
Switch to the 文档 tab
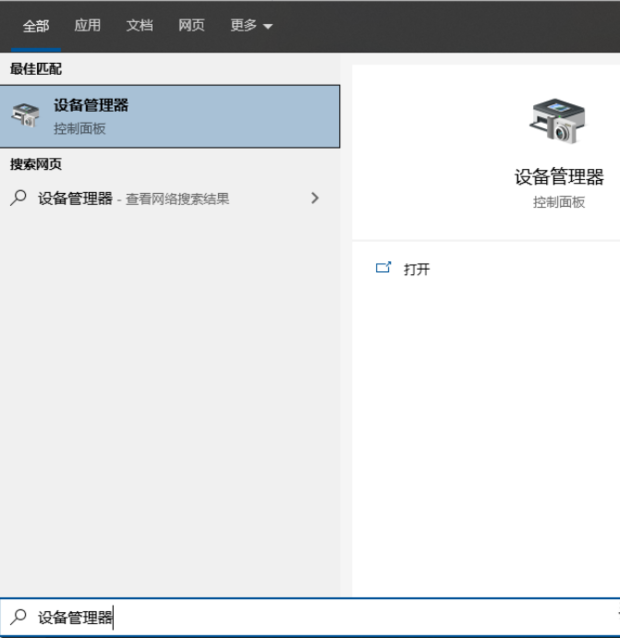point(140,25)
